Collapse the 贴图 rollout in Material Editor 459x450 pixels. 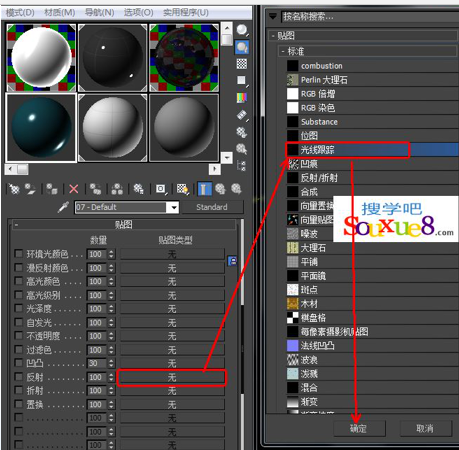16,225
